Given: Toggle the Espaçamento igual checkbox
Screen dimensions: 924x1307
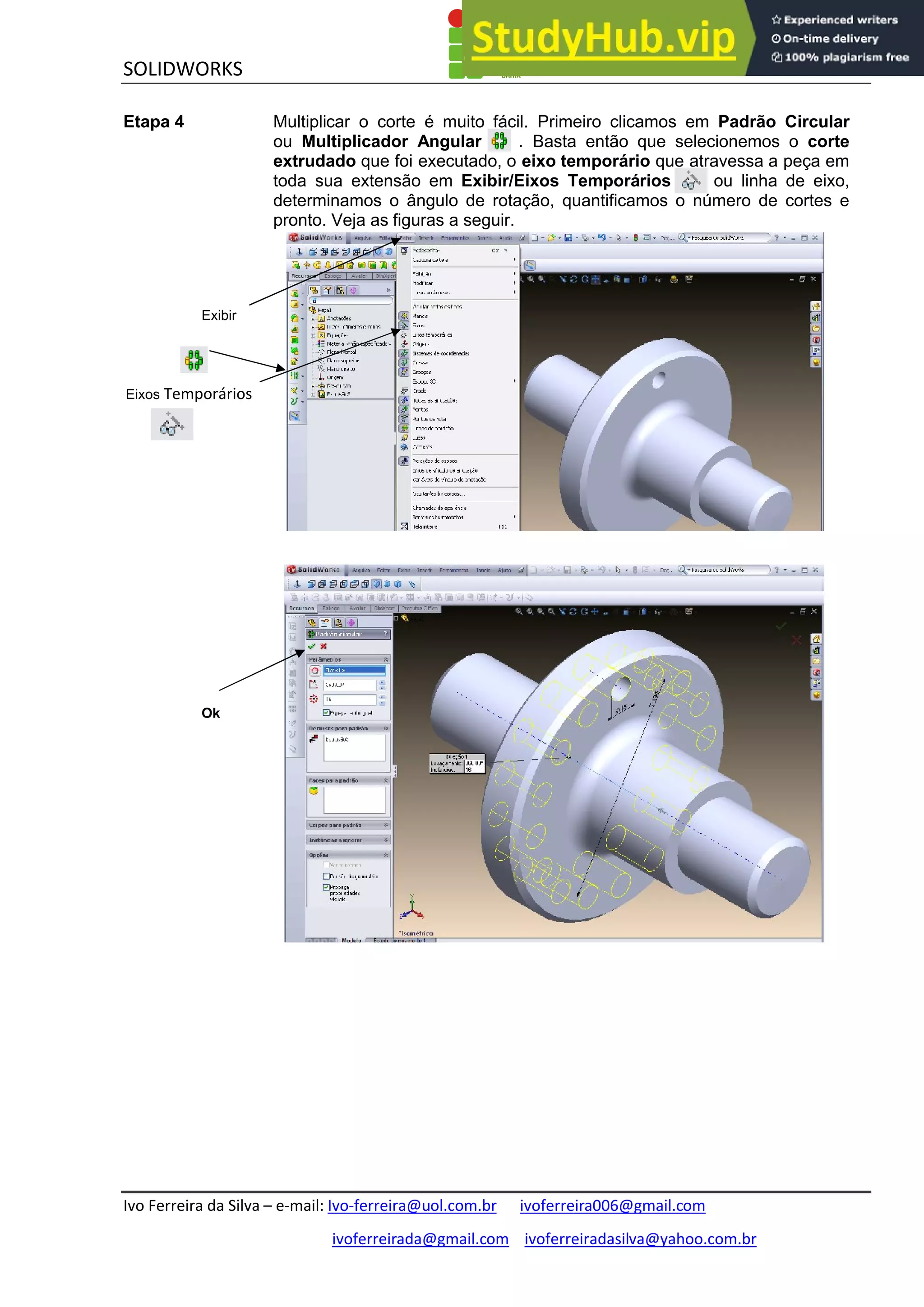Looking at the screenshot, I should point(326,713).
